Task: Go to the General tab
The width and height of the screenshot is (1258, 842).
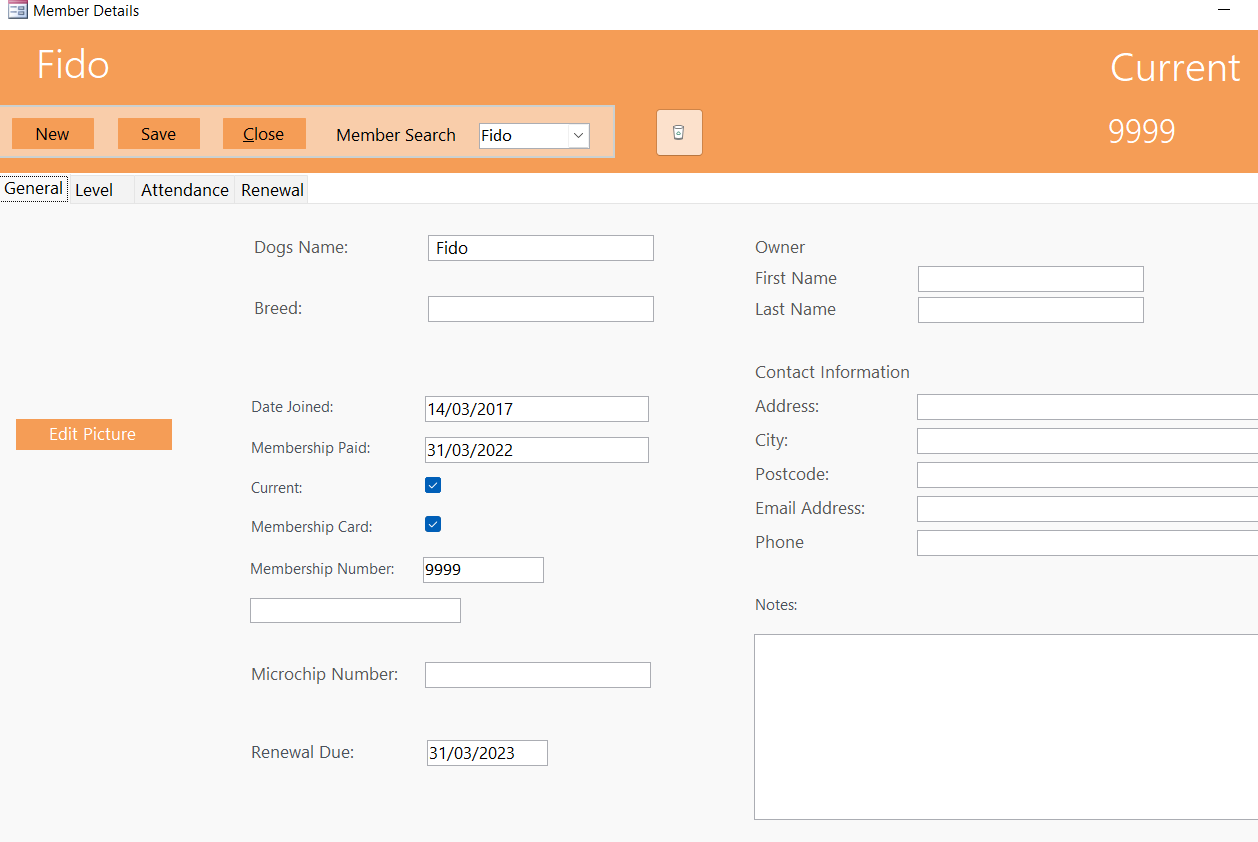Action: click(34, 189)
